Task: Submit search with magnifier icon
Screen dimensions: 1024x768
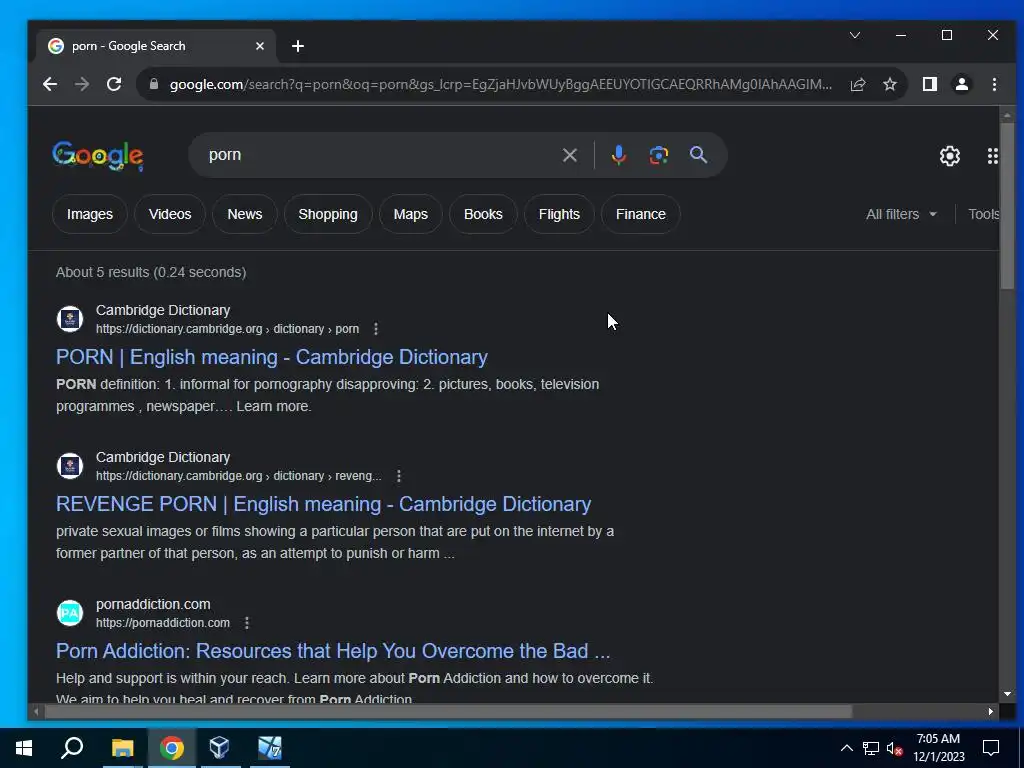Action: pos(698,155)
